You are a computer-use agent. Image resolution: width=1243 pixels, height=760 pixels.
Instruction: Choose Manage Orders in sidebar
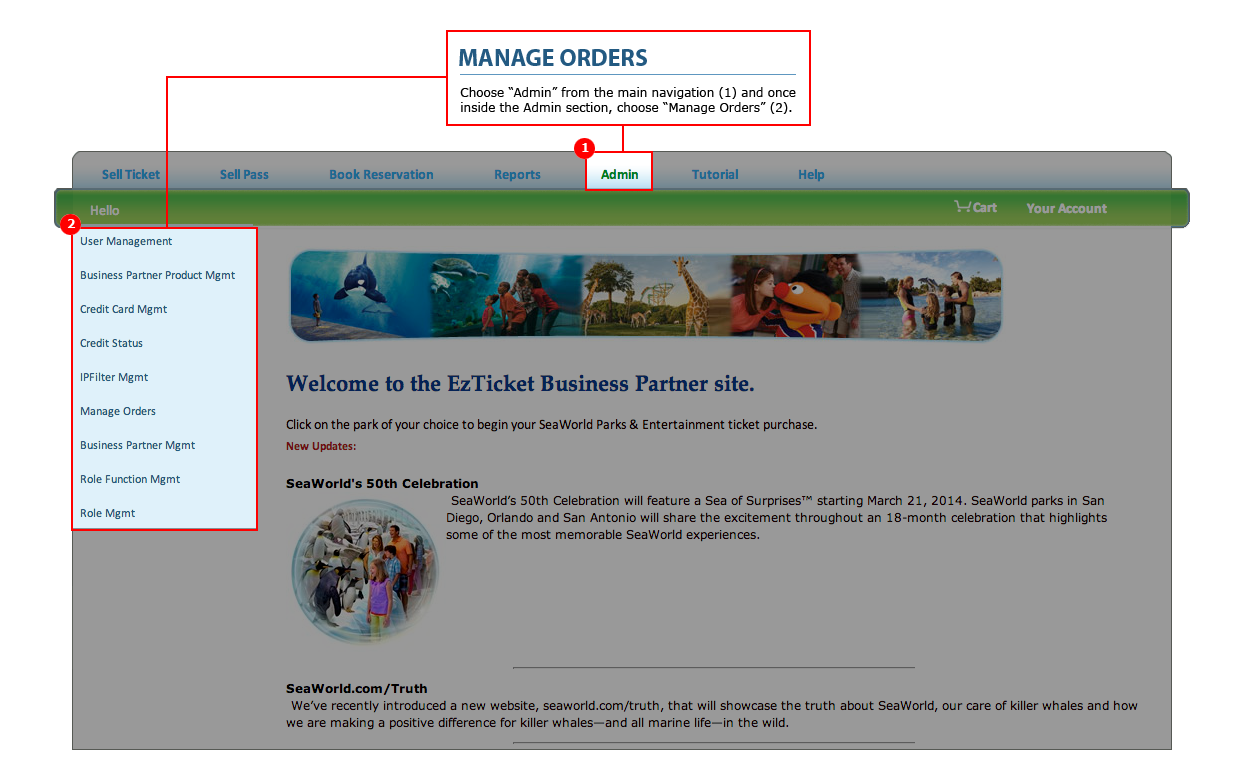tap(118, 411)
